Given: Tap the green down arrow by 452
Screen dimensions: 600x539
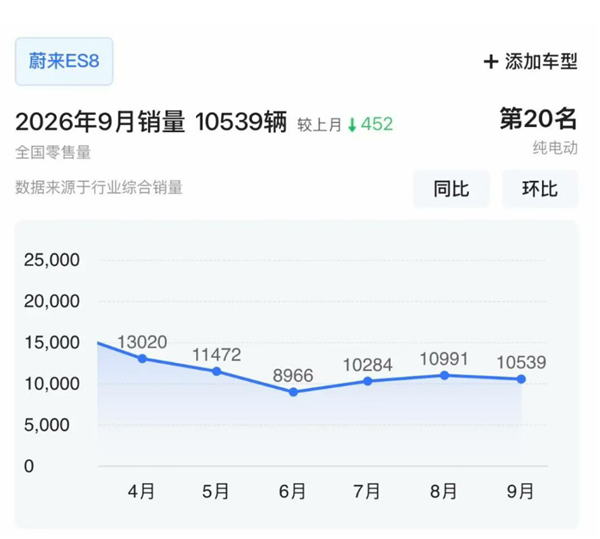Looking at the screenshot, I should tap(352, 125).
